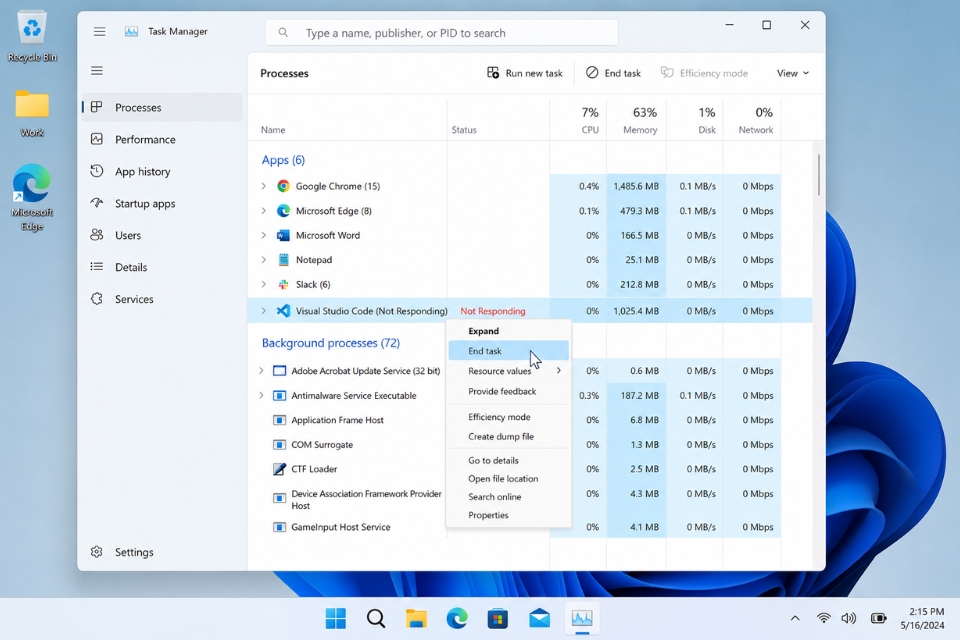This screenshot has height=640, width=960.
Task: Open the Windows Start button
Action: click(336, 619)
